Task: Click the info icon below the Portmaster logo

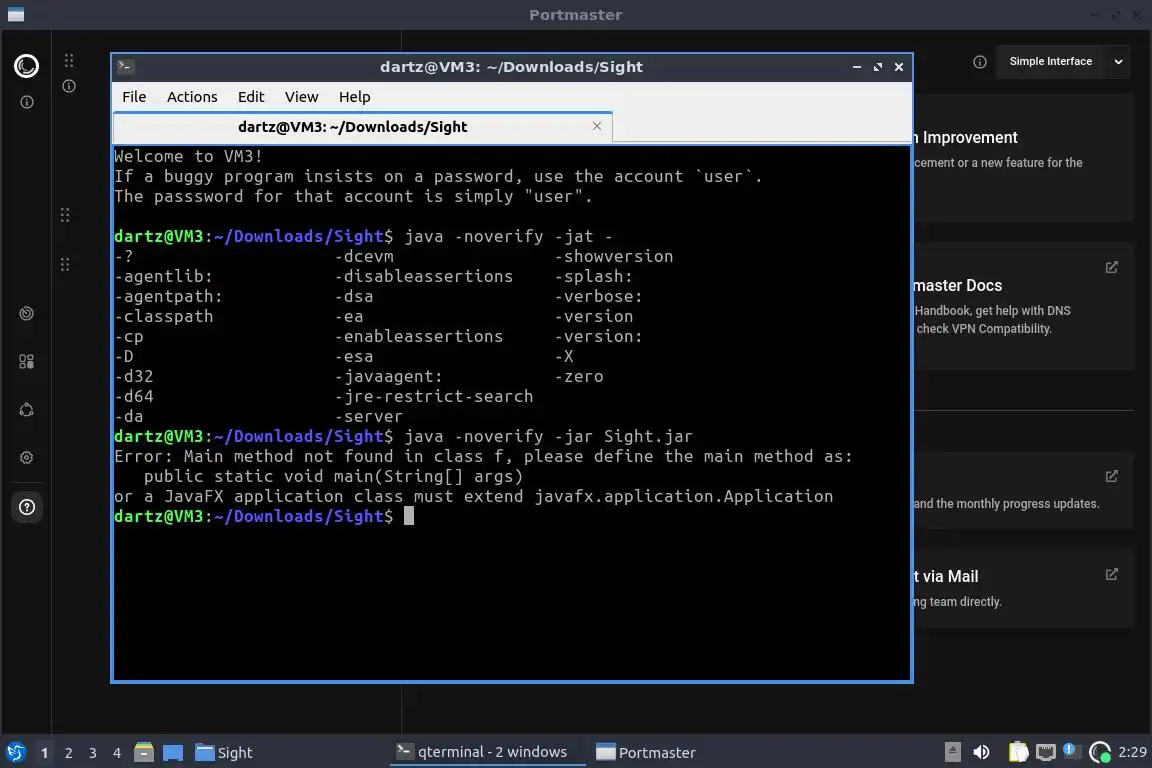Action: (x=26, y=102)
